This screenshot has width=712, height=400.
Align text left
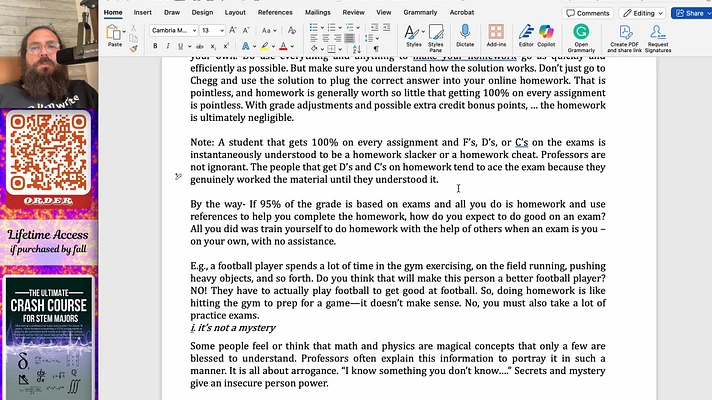coord(314,39)
